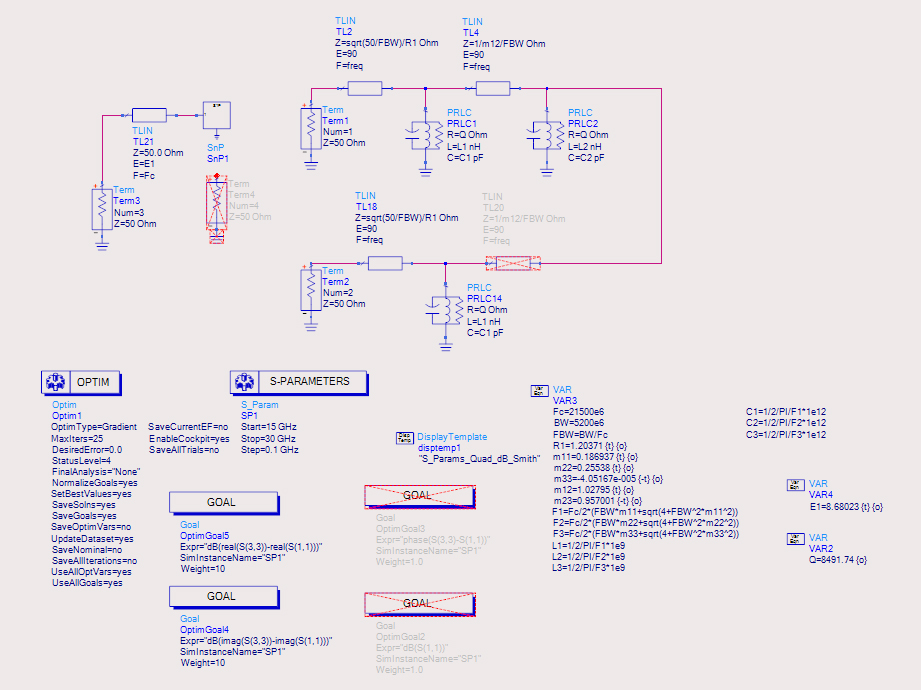Click the VAR3 variable equation icon
921x690 pixels.
coord(538,391)
